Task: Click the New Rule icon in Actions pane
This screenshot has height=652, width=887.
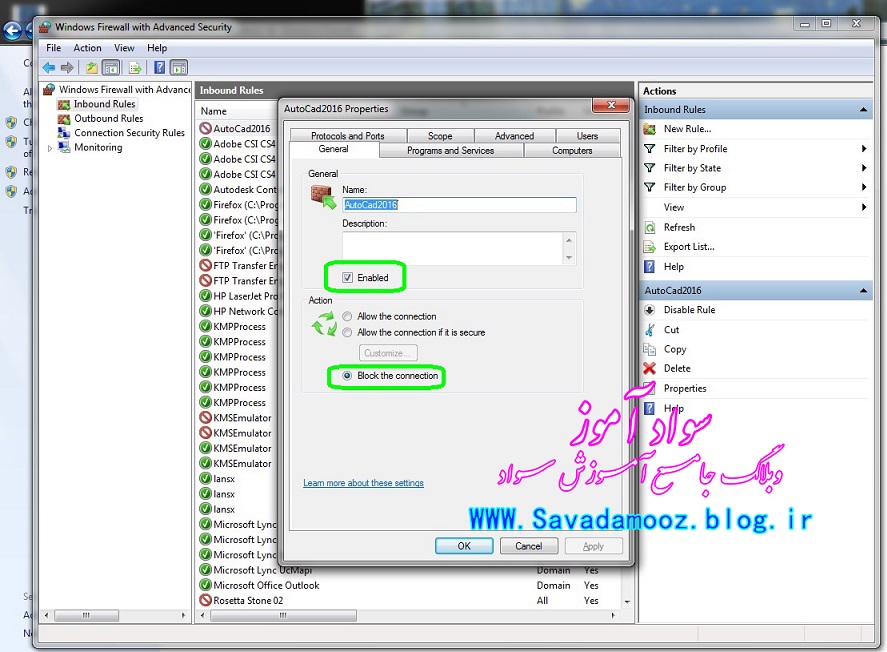Action: pyautogui.click(x=649, y=129)
